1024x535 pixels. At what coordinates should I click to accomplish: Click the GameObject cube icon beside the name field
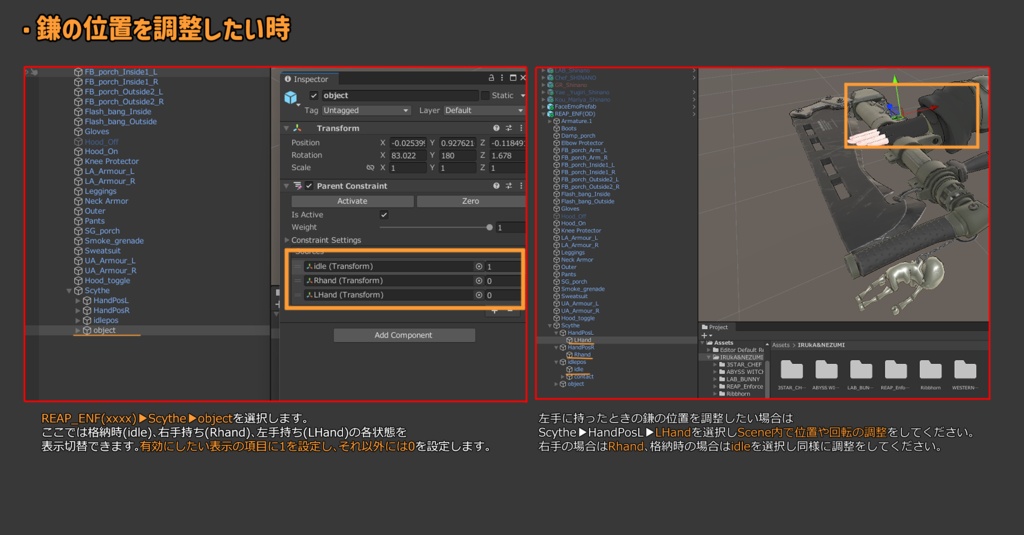click(291, 97)
